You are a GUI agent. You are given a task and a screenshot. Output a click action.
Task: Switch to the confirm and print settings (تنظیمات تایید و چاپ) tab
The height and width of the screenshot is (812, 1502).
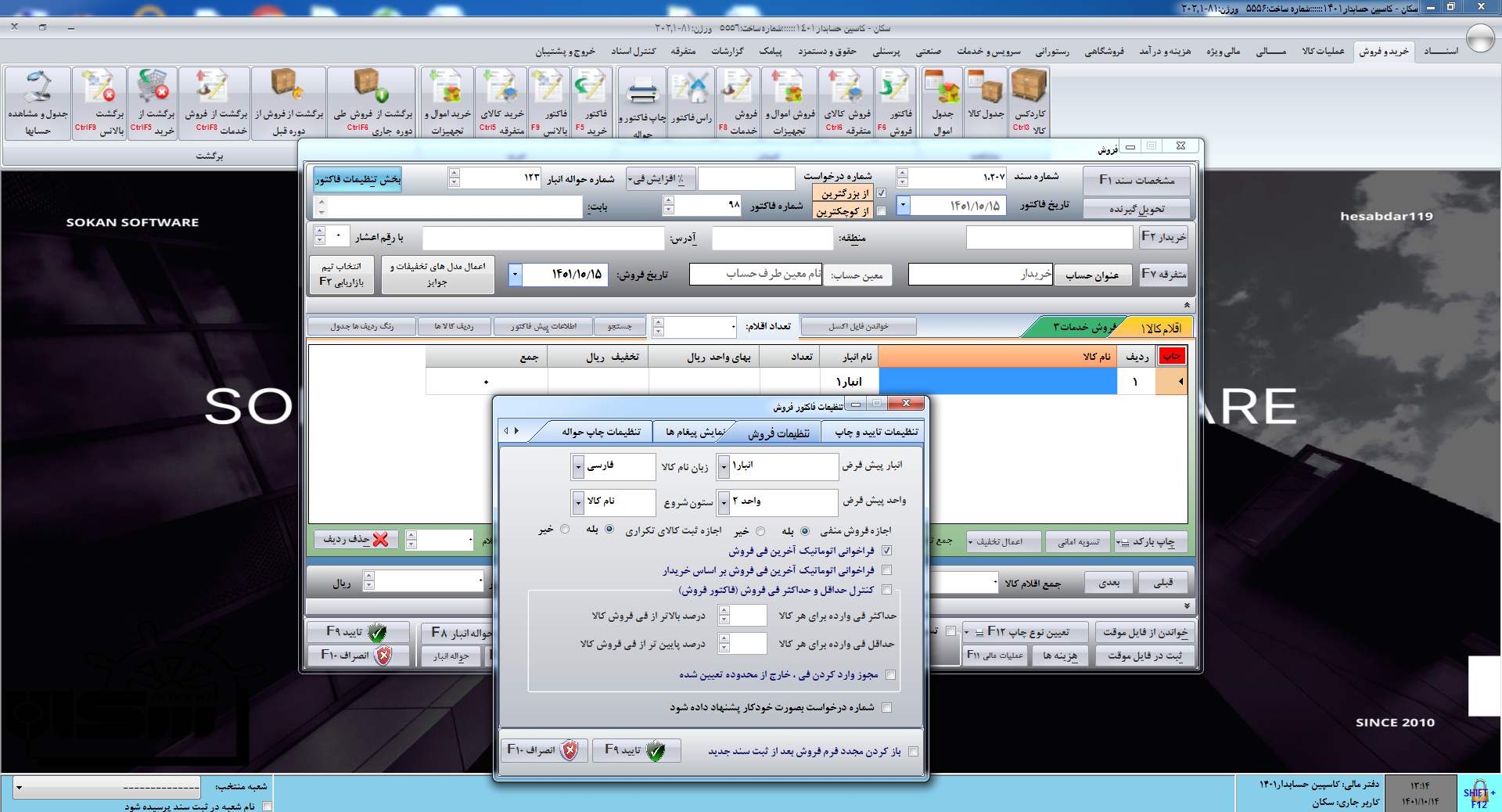click(875, 432)
